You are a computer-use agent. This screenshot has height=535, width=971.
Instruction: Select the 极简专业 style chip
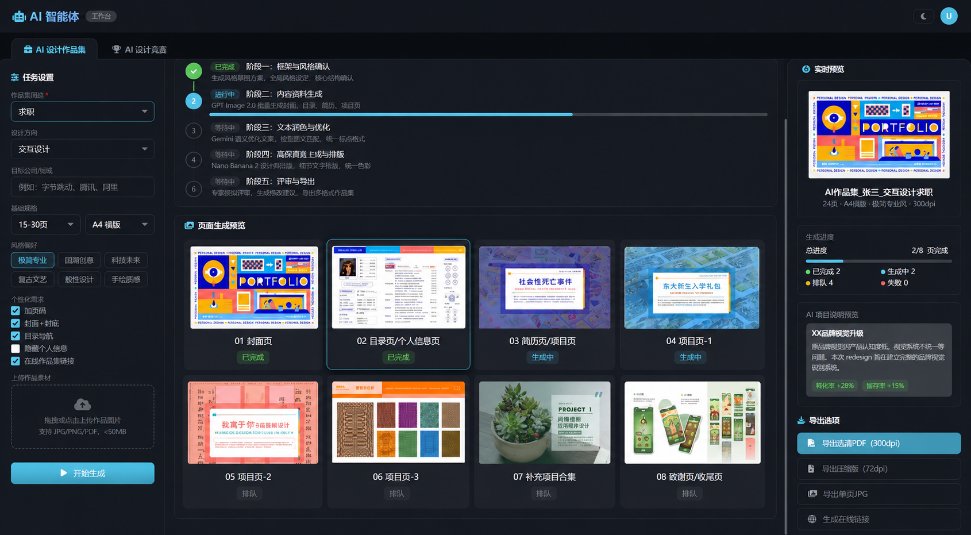(x=33, y=261)
